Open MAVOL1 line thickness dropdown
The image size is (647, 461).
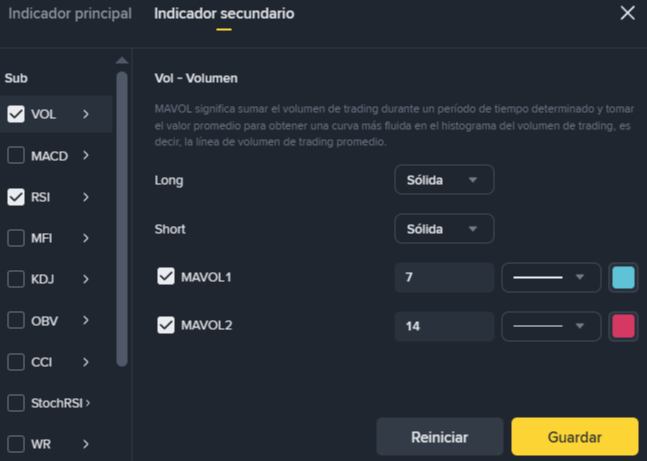coord(550,277)
